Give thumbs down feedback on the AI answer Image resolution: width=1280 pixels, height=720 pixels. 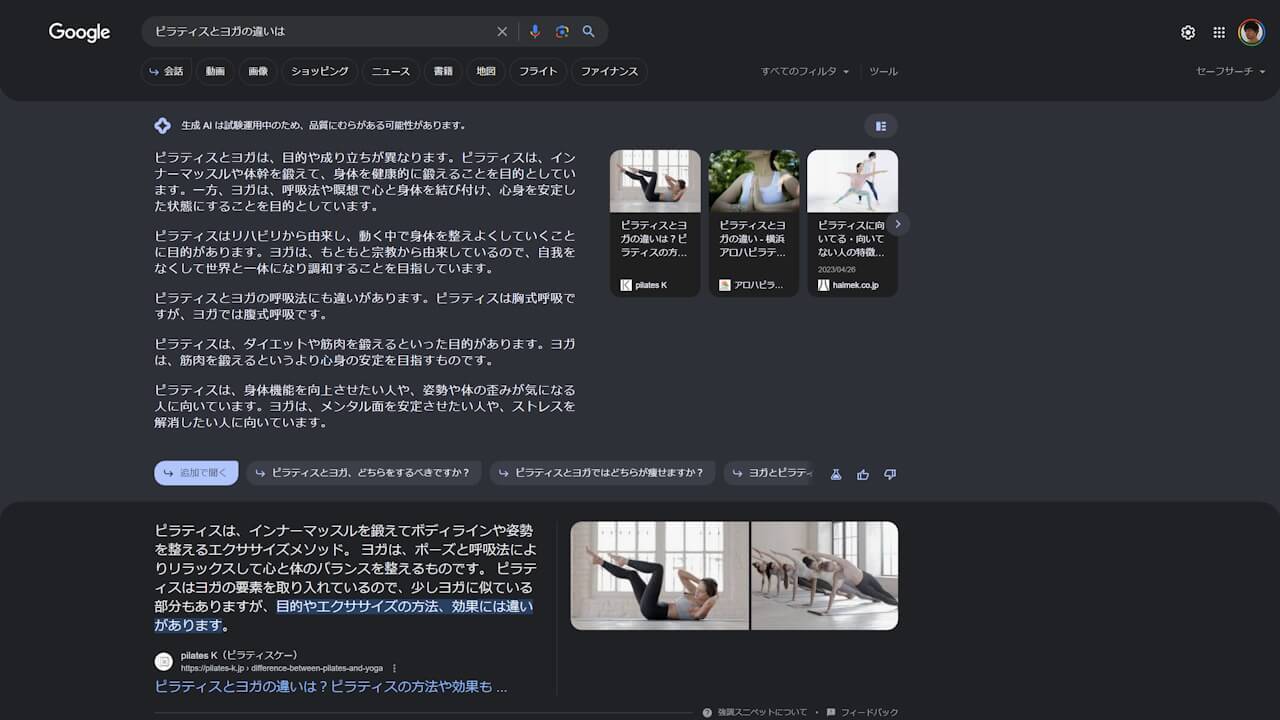pyautogui.click(x=889, y=473)
